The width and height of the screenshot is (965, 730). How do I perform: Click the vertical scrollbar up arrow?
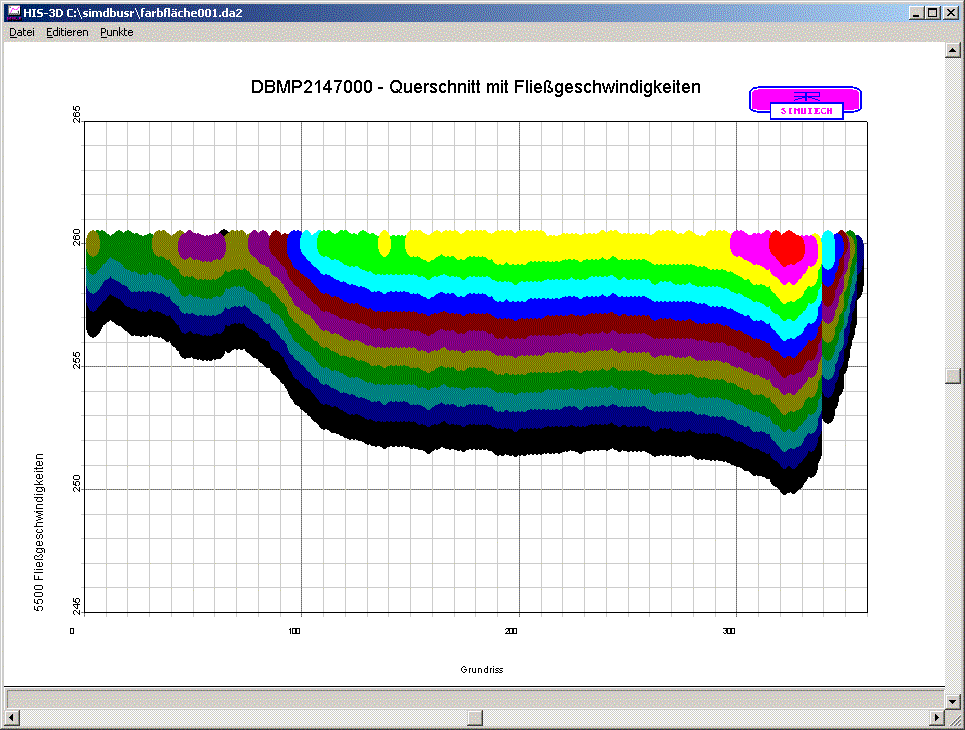click(953, 50)
